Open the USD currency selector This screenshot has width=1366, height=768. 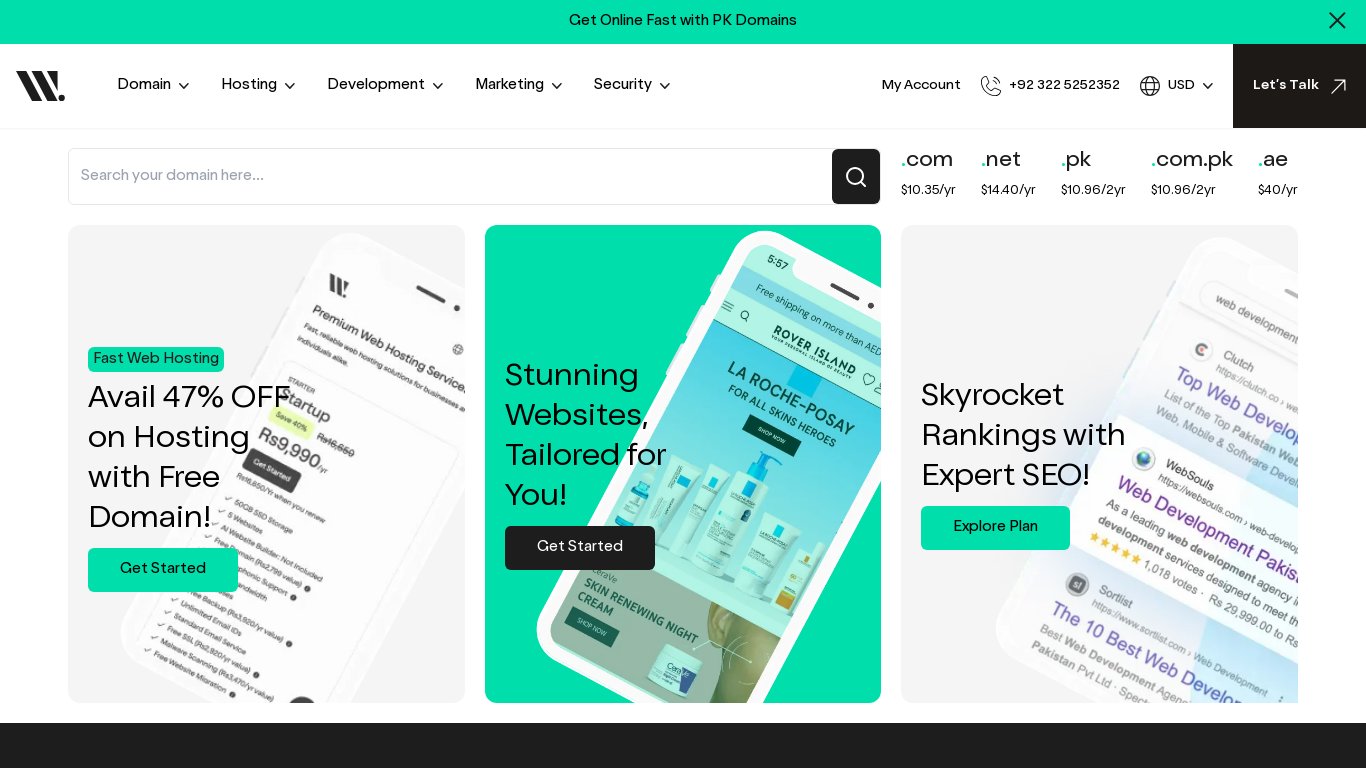click(1190, 85)
